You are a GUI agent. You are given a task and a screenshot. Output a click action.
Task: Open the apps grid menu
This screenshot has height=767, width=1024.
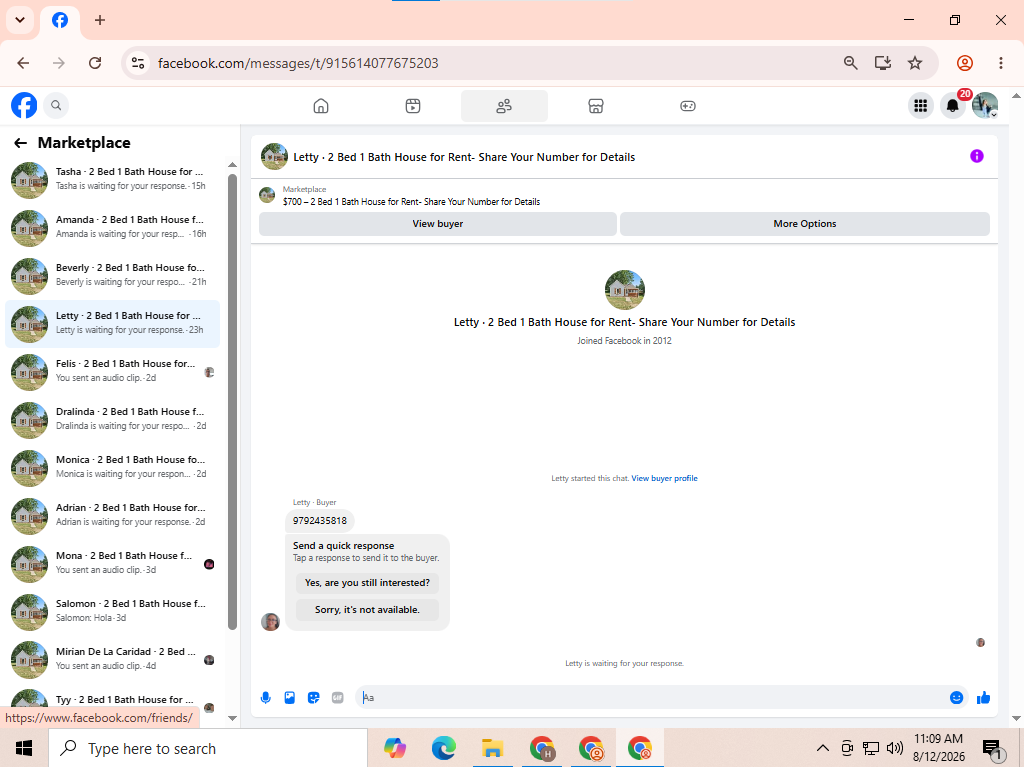pyautogui.click(x=921, y=105)
